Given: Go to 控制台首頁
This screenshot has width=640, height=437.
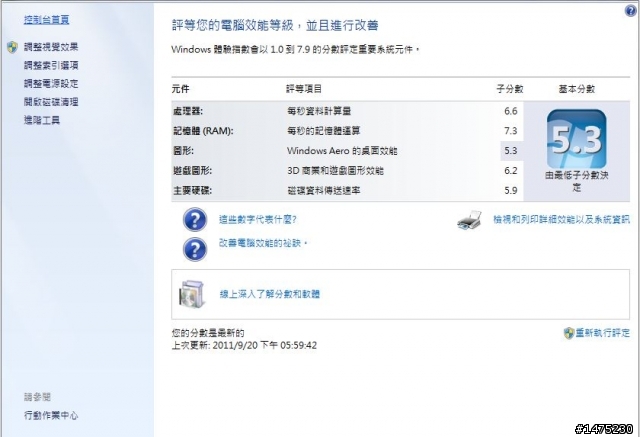Looking at the screenshot, I should point(47,20).
